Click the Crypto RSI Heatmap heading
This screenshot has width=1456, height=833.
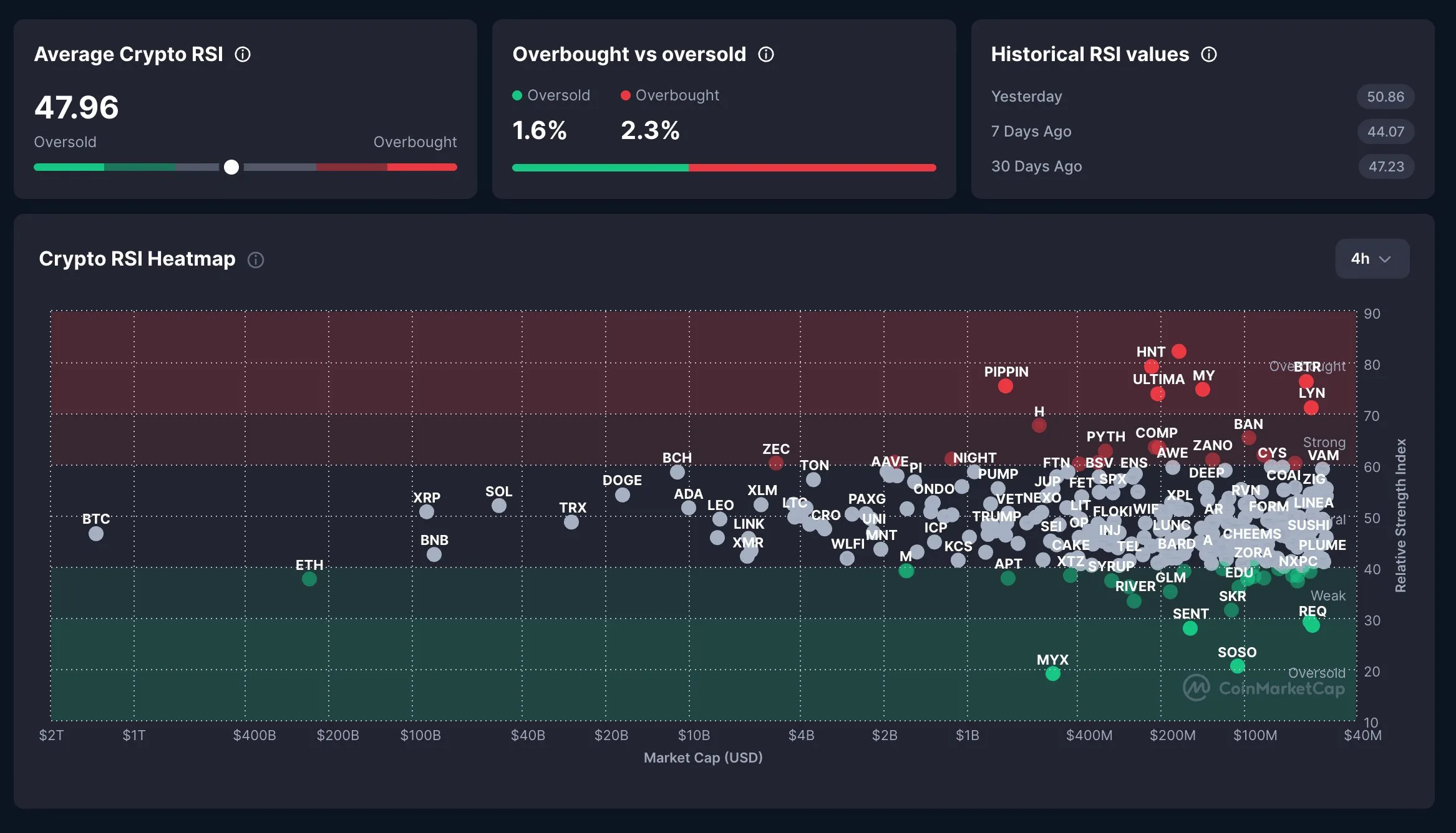pos(137,259)
